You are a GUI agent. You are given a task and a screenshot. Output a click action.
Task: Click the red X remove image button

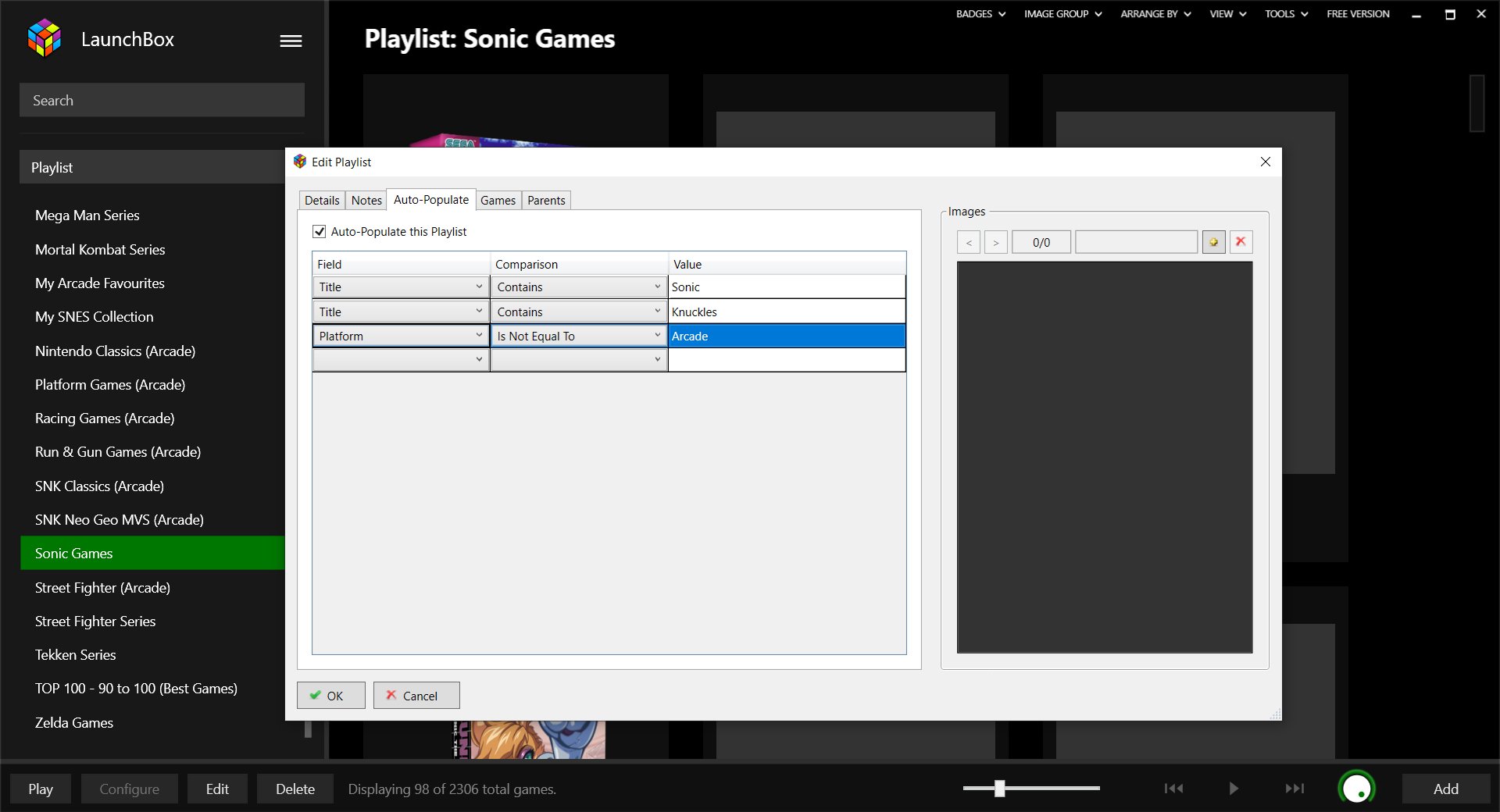[1241, 242]
